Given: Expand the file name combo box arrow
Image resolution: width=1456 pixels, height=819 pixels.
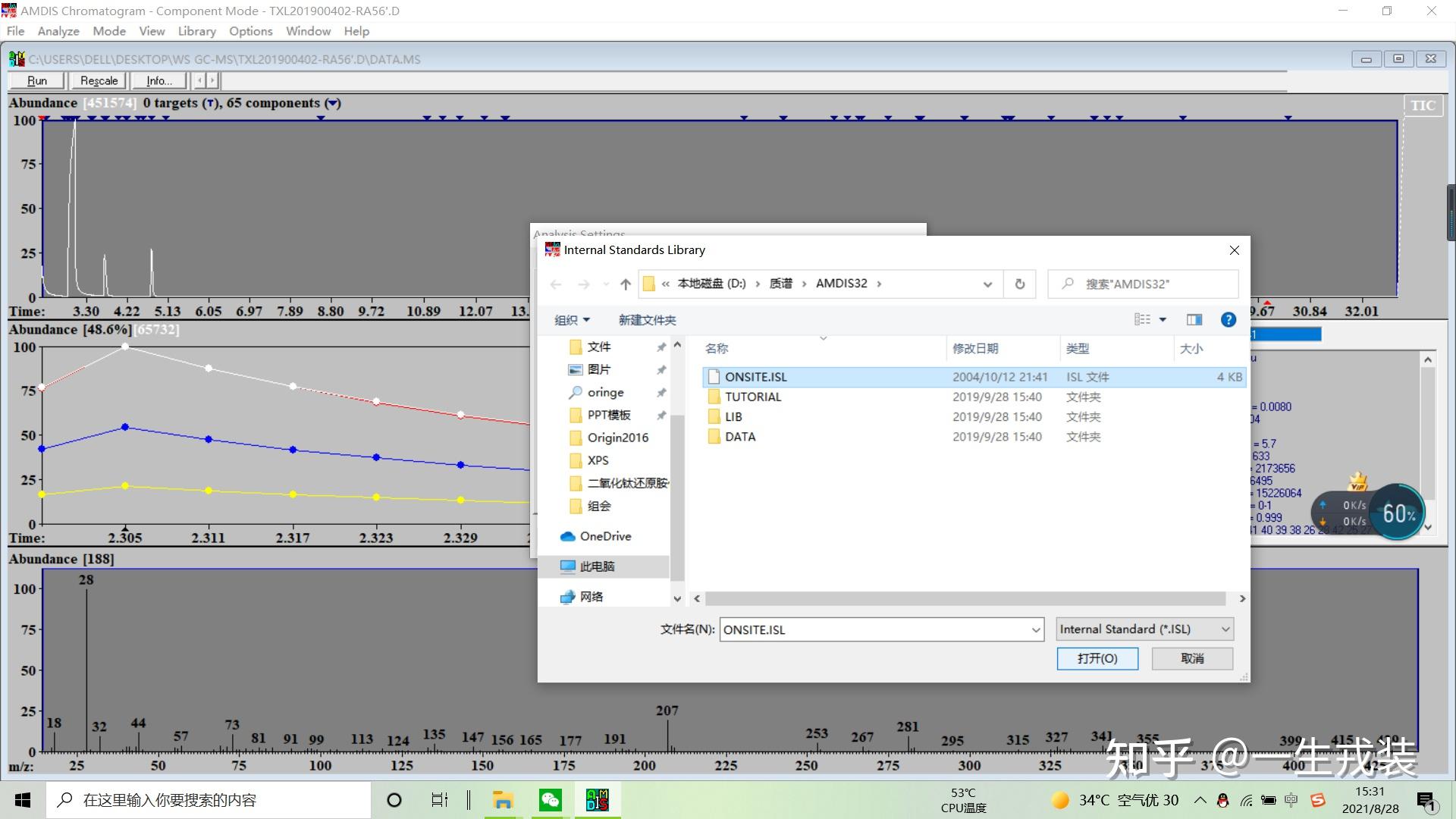Looking at the screenshot, I should (x=1036, y=629).
